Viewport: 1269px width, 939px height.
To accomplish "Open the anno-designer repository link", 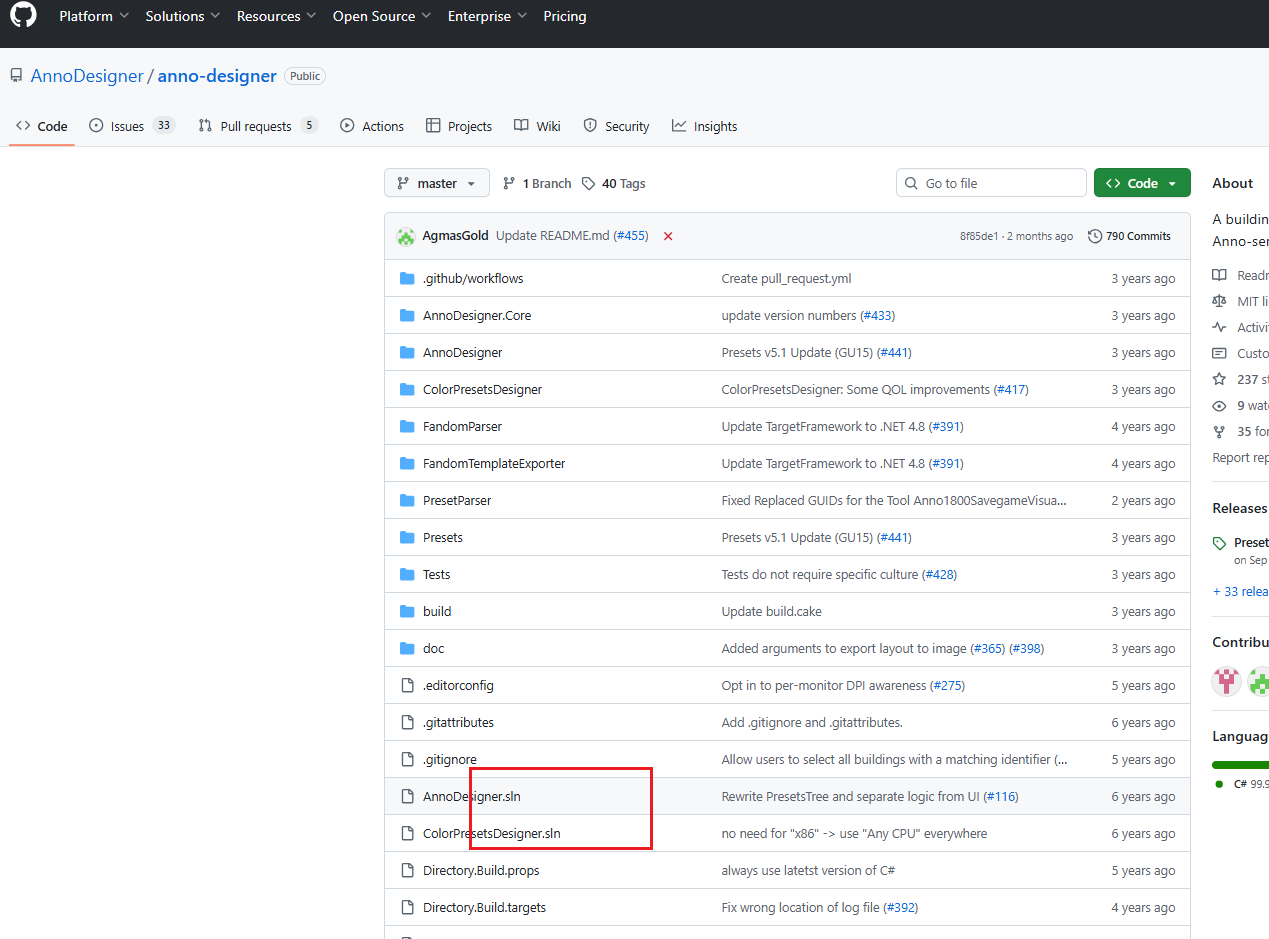I will pyautogui.click(x=217, y=76).
